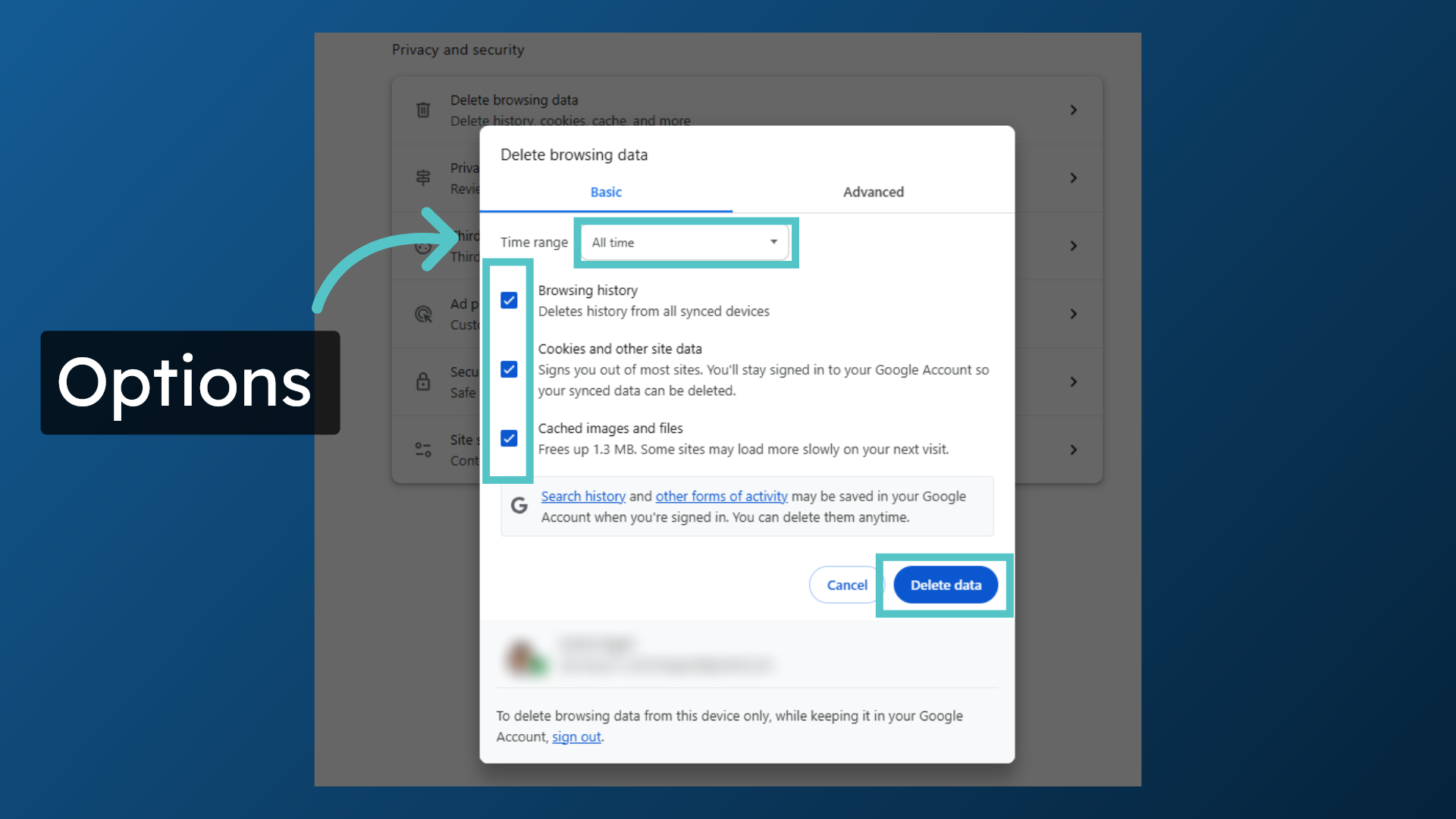Expand the Privacy guide row chevron
The image size is (1456, 819).
click(x=1073, y=177)
